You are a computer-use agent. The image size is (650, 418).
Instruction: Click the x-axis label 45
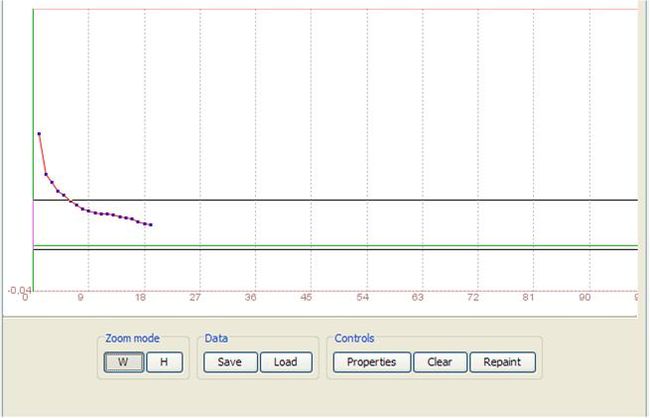click(x=306, y=297)
